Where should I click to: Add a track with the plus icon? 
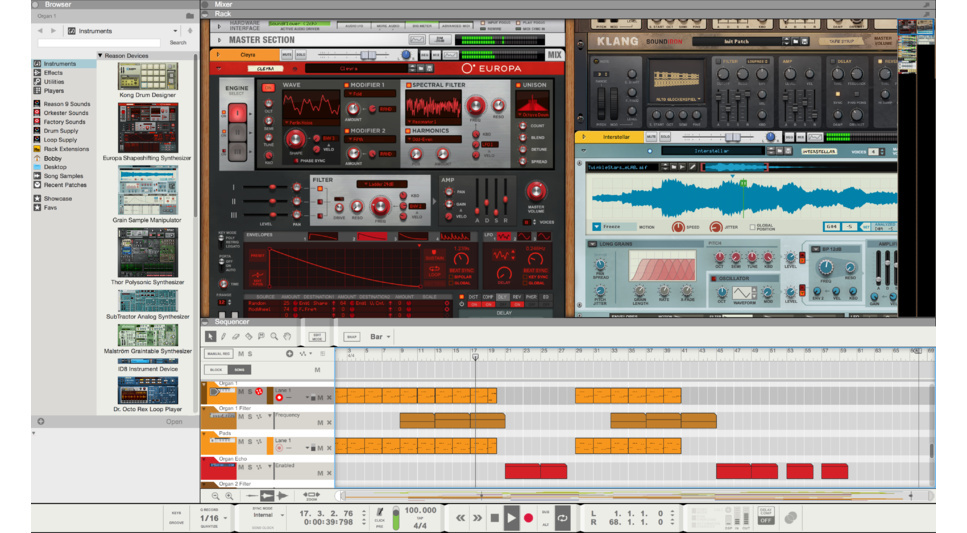pyautogui.click(x=289, y=353)
